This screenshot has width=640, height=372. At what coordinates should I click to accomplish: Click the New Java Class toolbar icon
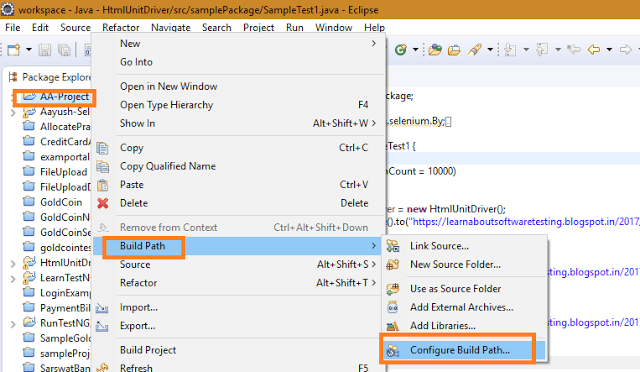click(401, 50)
